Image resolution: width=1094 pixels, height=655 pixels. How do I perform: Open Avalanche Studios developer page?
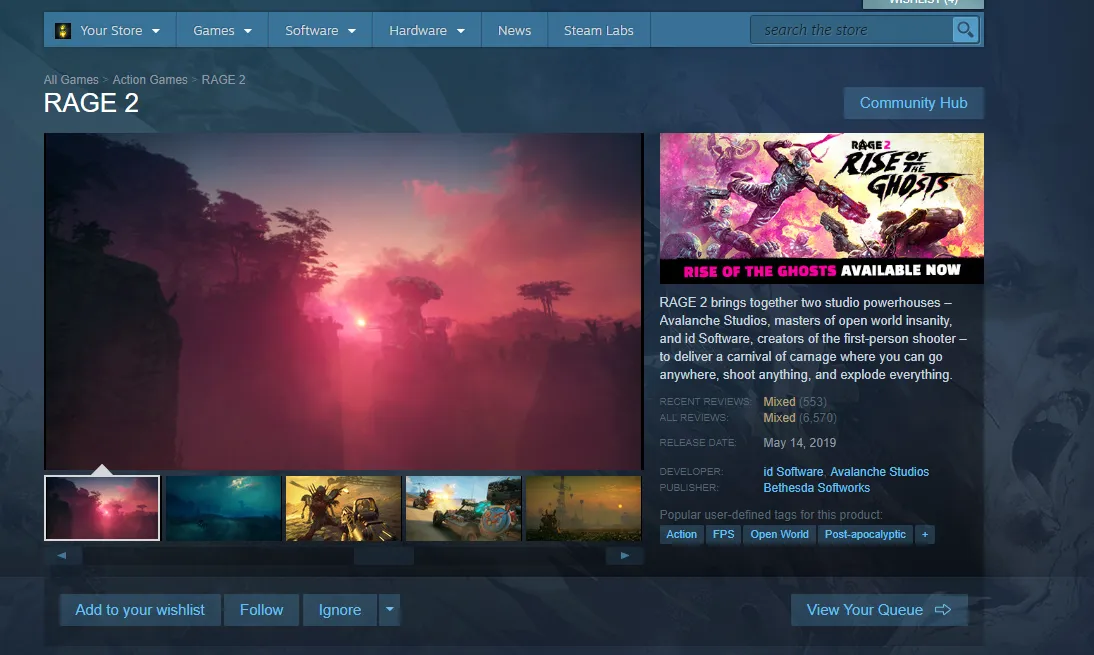pos(879,472)
